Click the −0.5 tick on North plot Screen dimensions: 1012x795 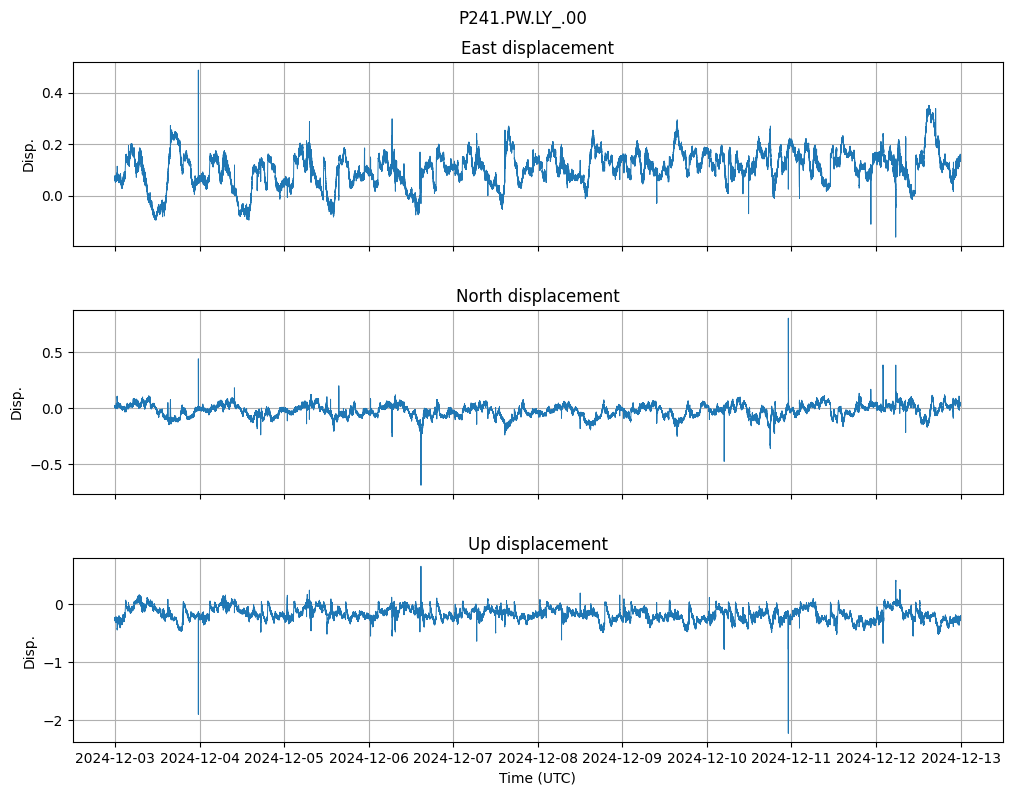[46, 465]
